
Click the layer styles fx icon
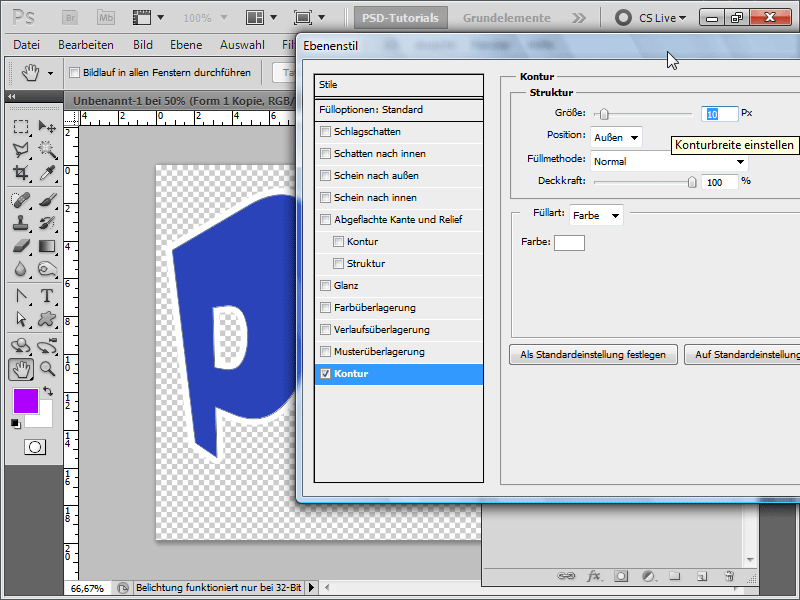coord(593,576)
